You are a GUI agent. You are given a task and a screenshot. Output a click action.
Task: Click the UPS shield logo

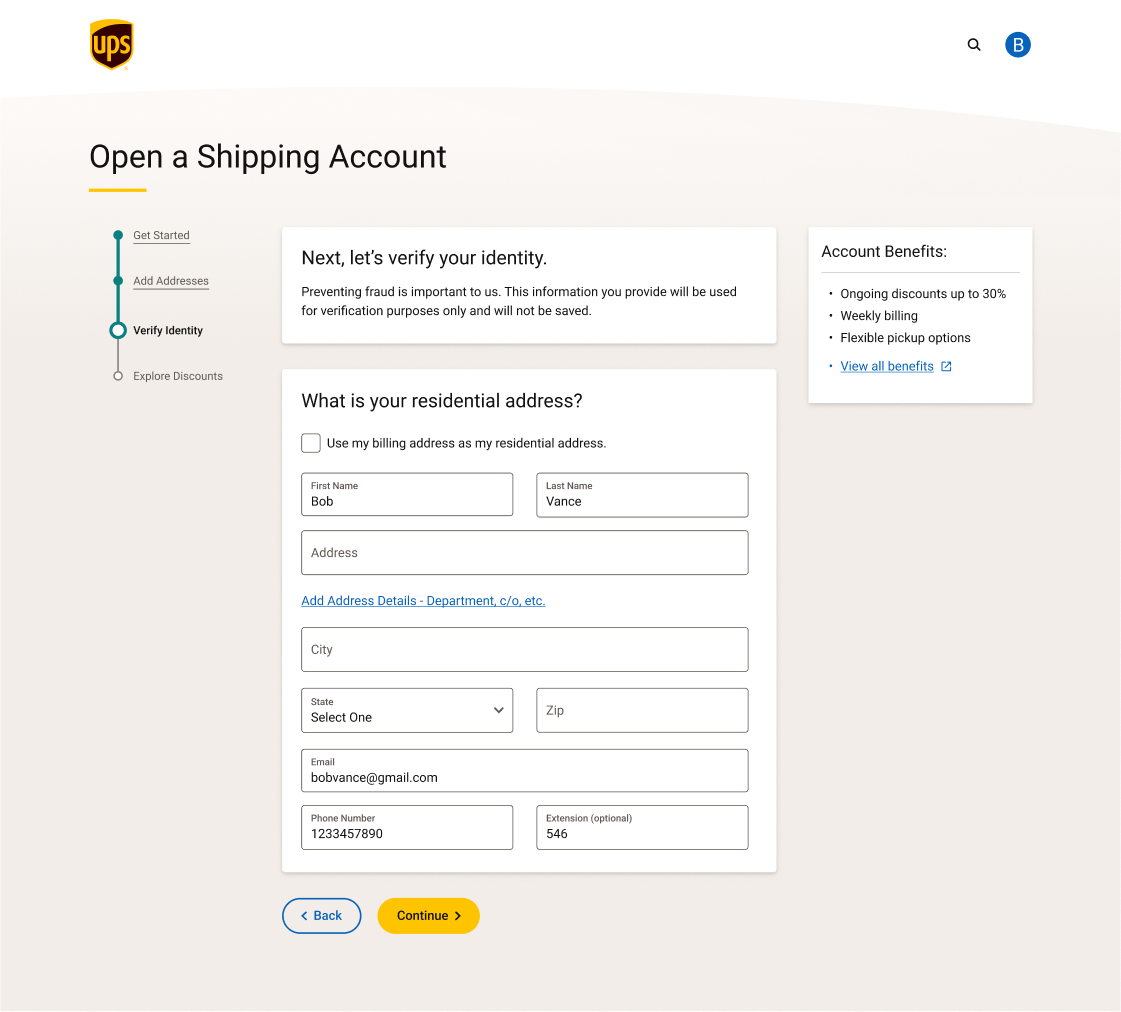tap(112, 44)
